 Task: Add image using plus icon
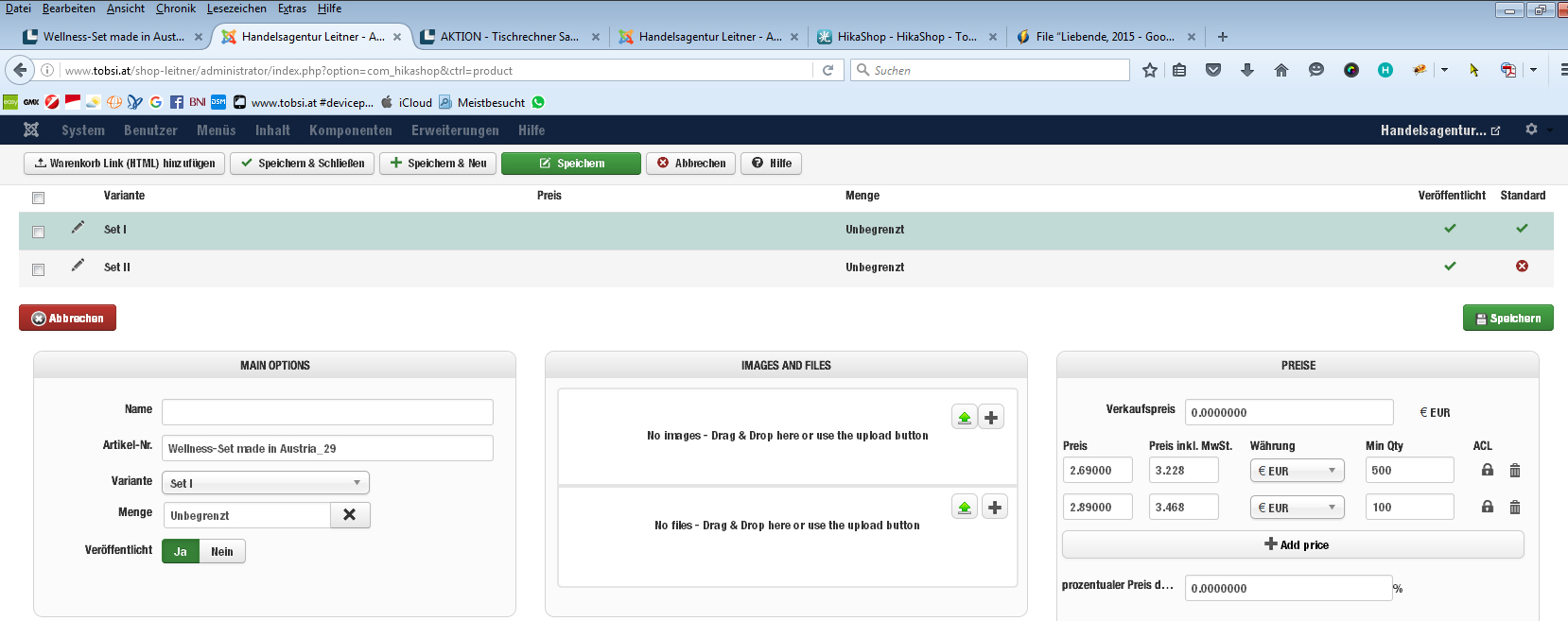tap(991, 417)
